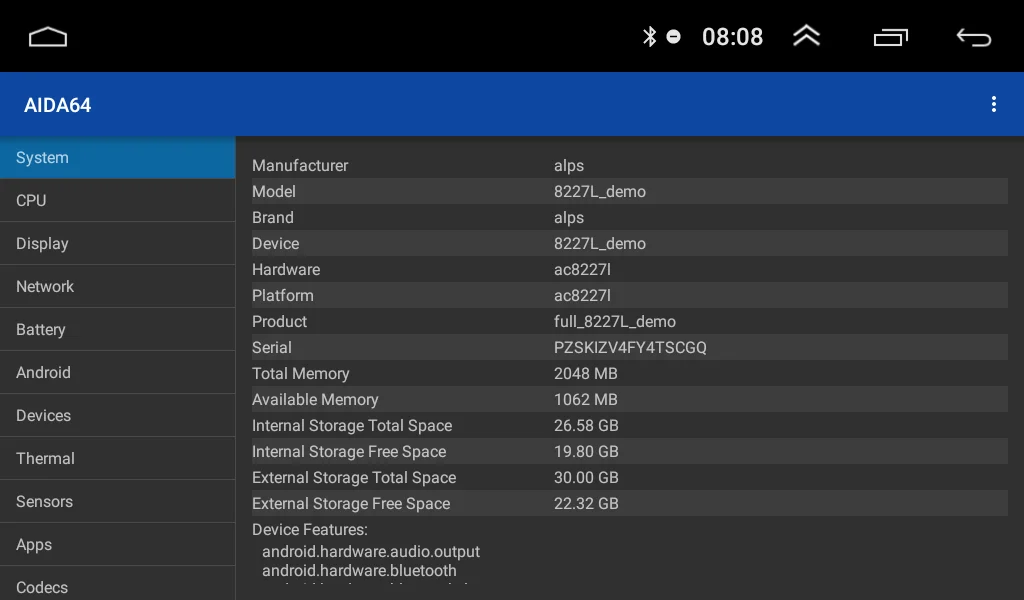Switch to the Display section
The image size is (1024, 600).
pyautogui.click(x=117, y=244)
